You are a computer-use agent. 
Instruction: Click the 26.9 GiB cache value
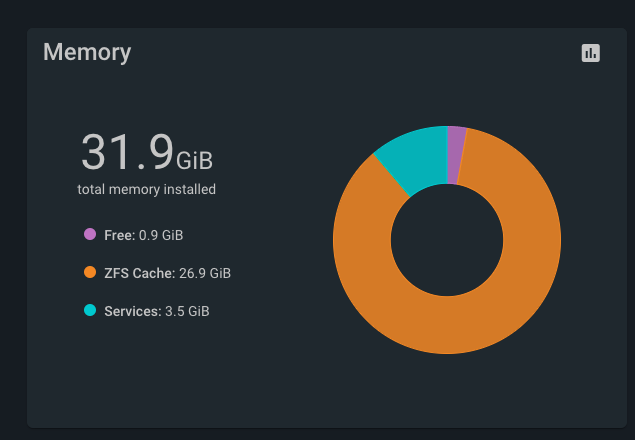pyautogui.click(x=205, y=273)
